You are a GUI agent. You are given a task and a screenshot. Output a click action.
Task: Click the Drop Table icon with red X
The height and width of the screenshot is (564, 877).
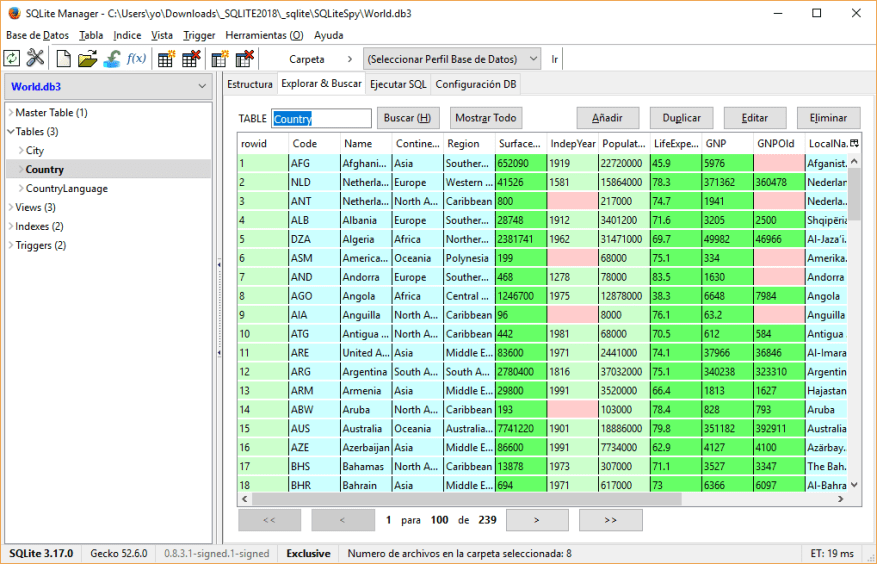[x=191, y=59]
